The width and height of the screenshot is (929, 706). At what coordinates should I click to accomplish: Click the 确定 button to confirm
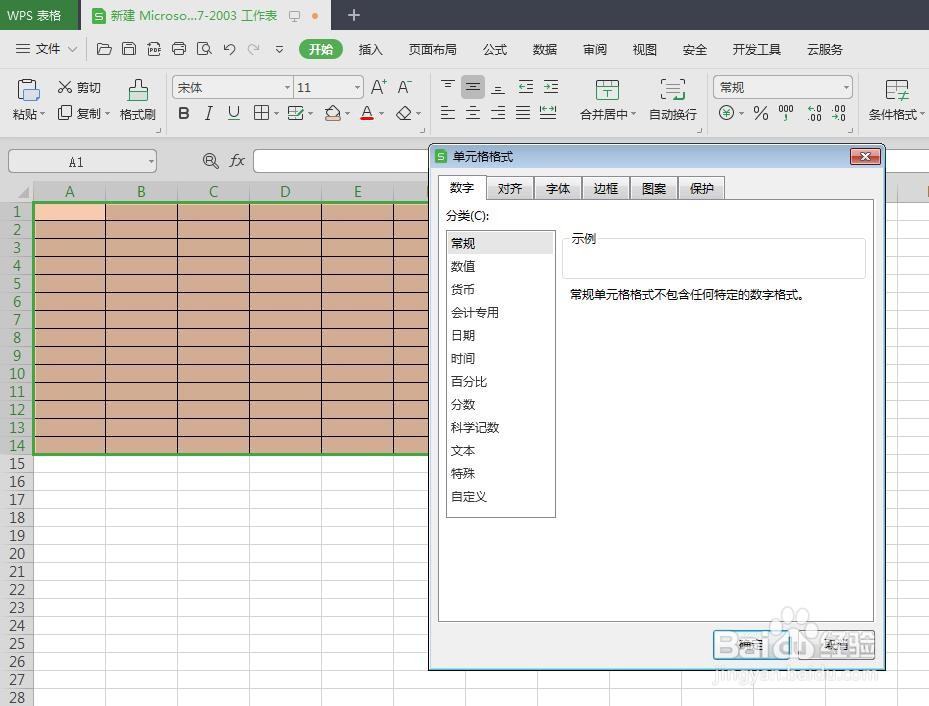tap(753, 645)
